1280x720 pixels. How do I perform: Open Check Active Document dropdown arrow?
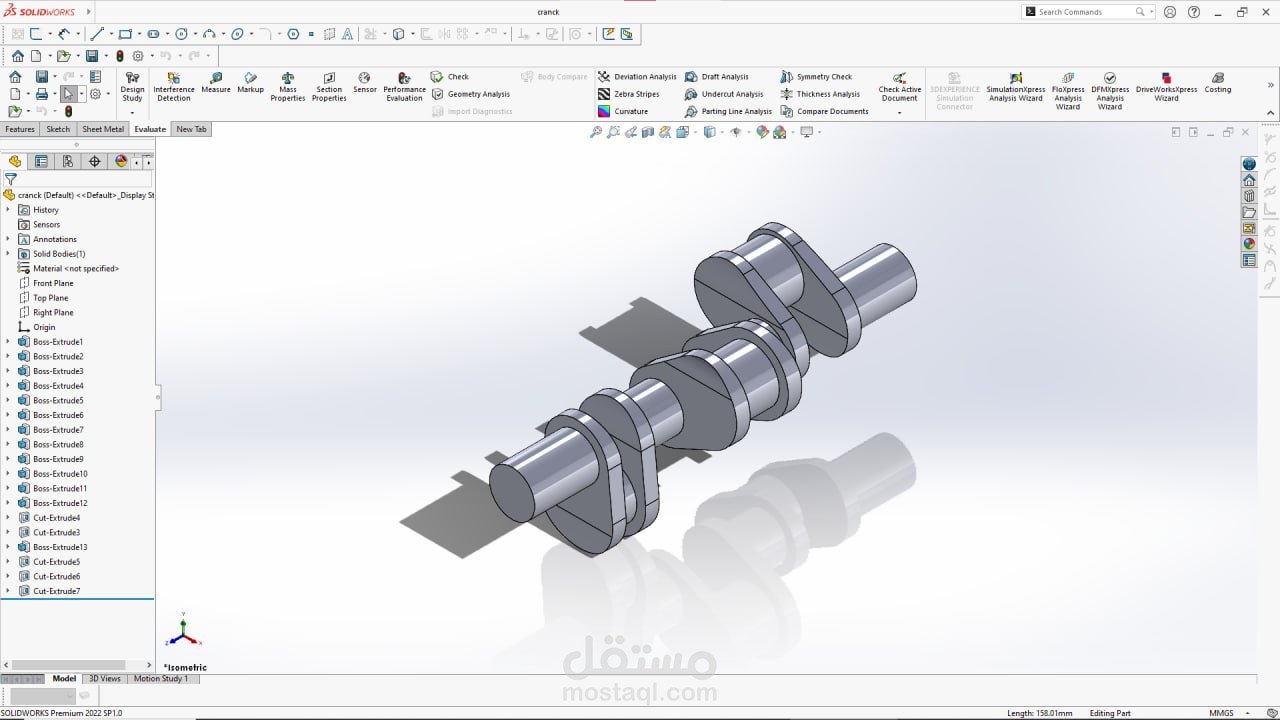pyautogui.click(x=899, y=112)
